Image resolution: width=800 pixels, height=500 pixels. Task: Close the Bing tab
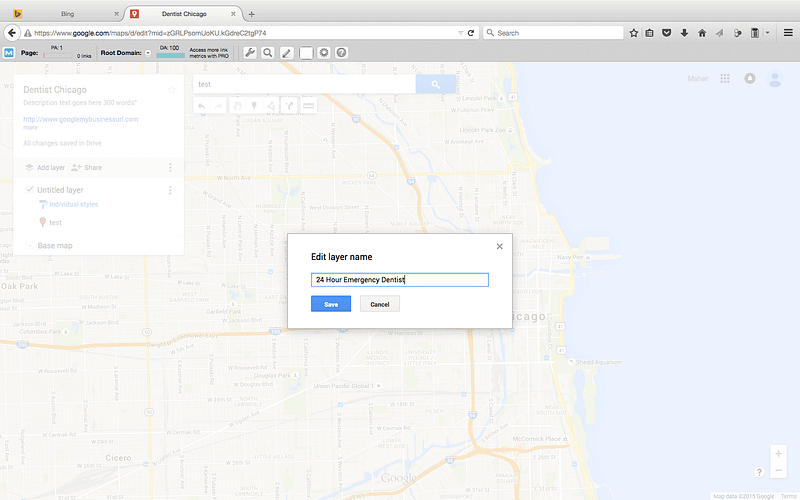(116, 14)
